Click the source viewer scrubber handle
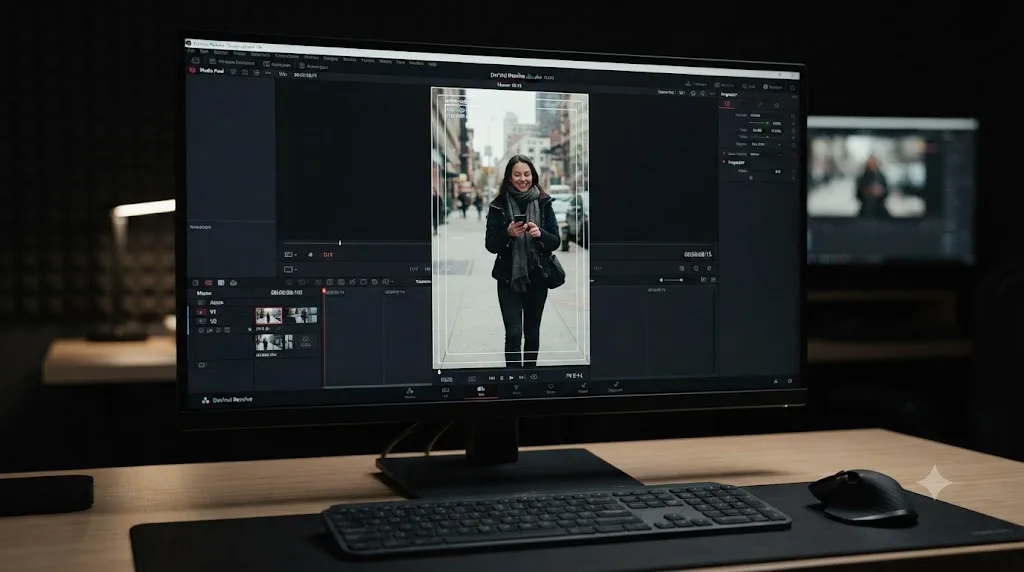 [340, 243]
